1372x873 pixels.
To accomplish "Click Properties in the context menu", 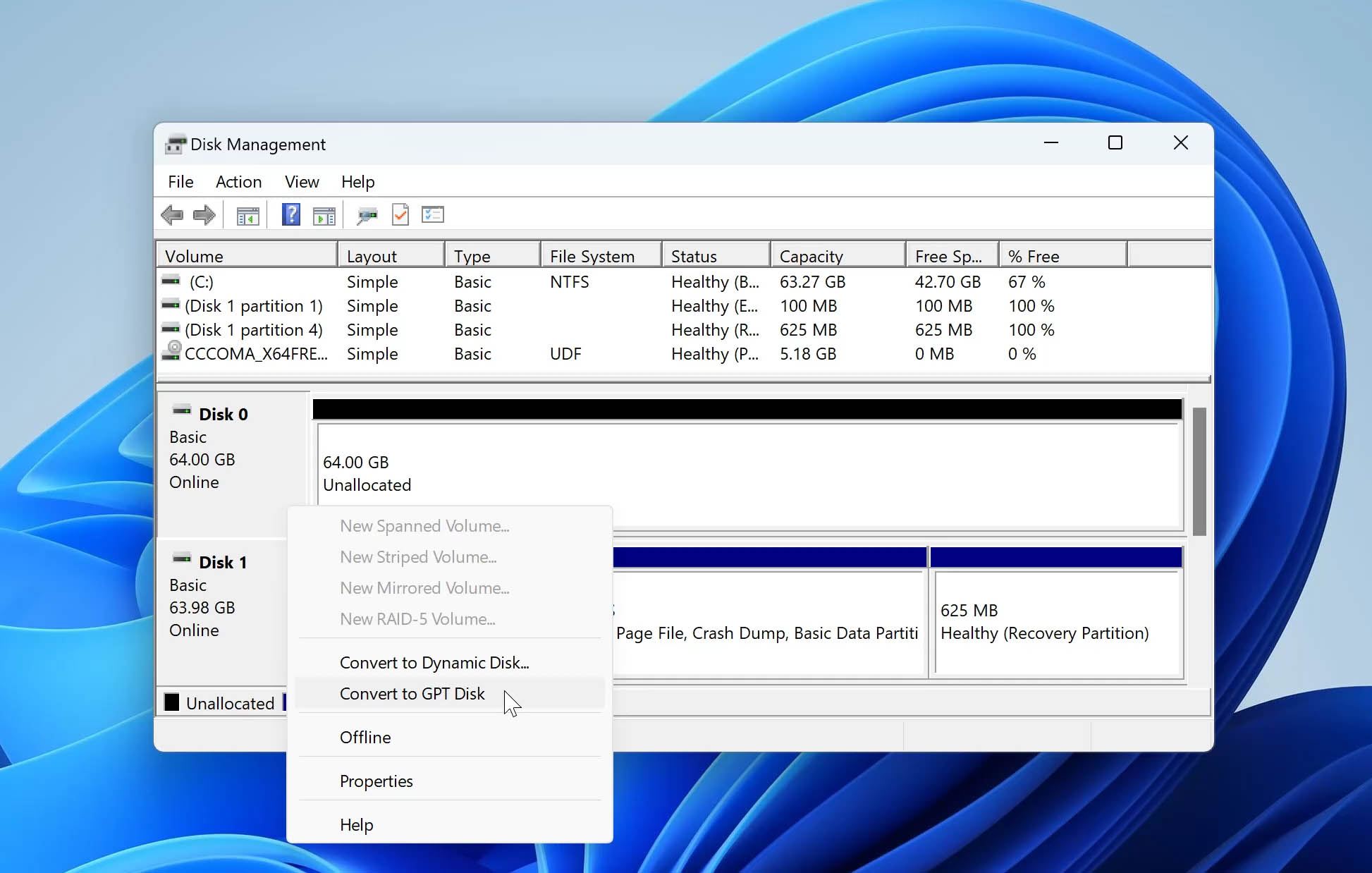I will pyautogui.click(x=376, y=781).
